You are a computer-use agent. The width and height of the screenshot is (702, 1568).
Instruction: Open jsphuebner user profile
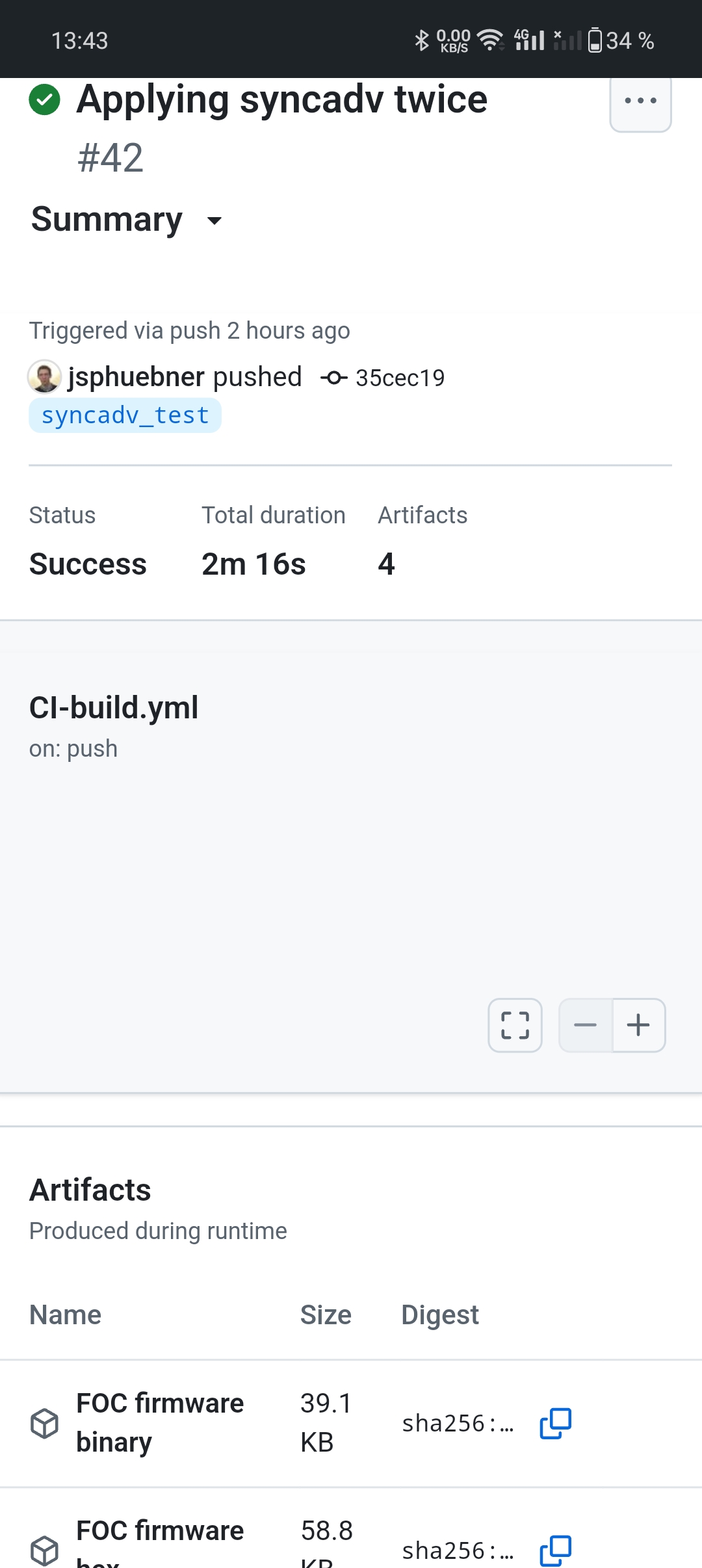(x=136, y=377)
